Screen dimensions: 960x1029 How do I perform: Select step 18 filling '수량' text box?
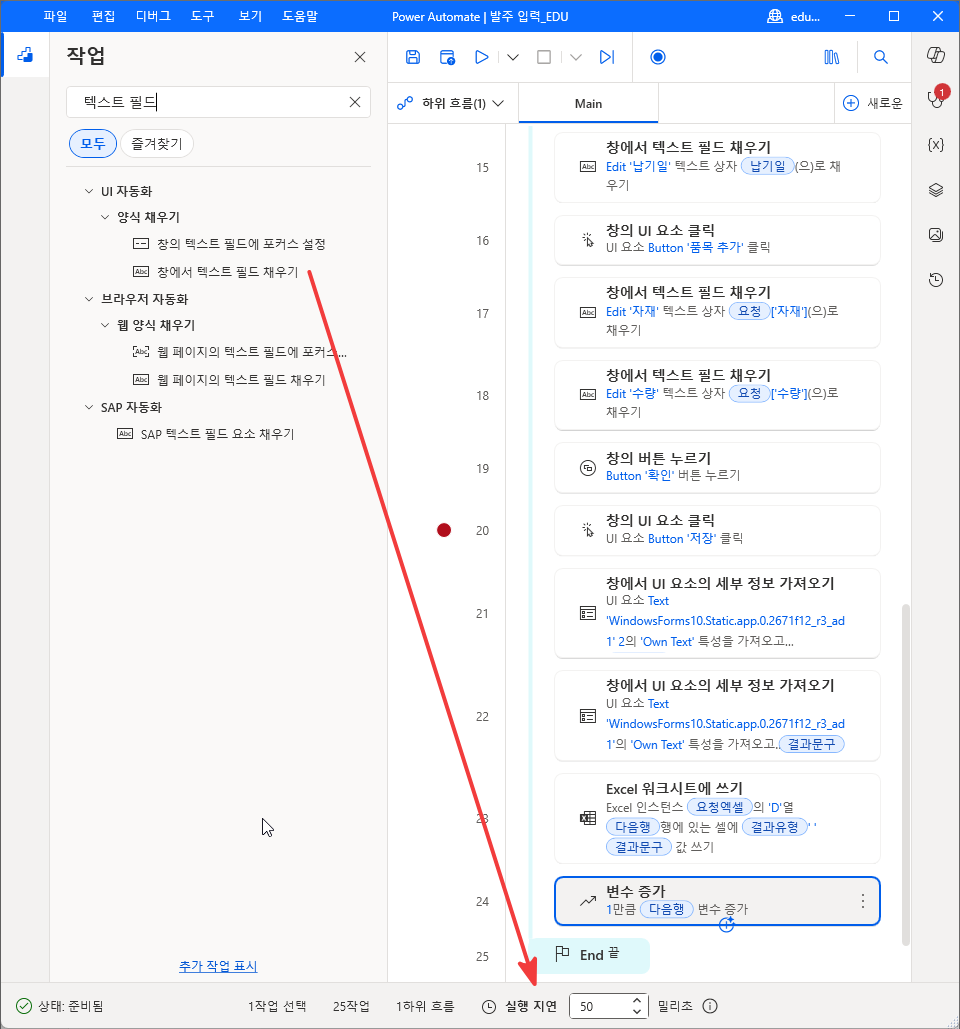pyautogui.click(x=717, y=395)
